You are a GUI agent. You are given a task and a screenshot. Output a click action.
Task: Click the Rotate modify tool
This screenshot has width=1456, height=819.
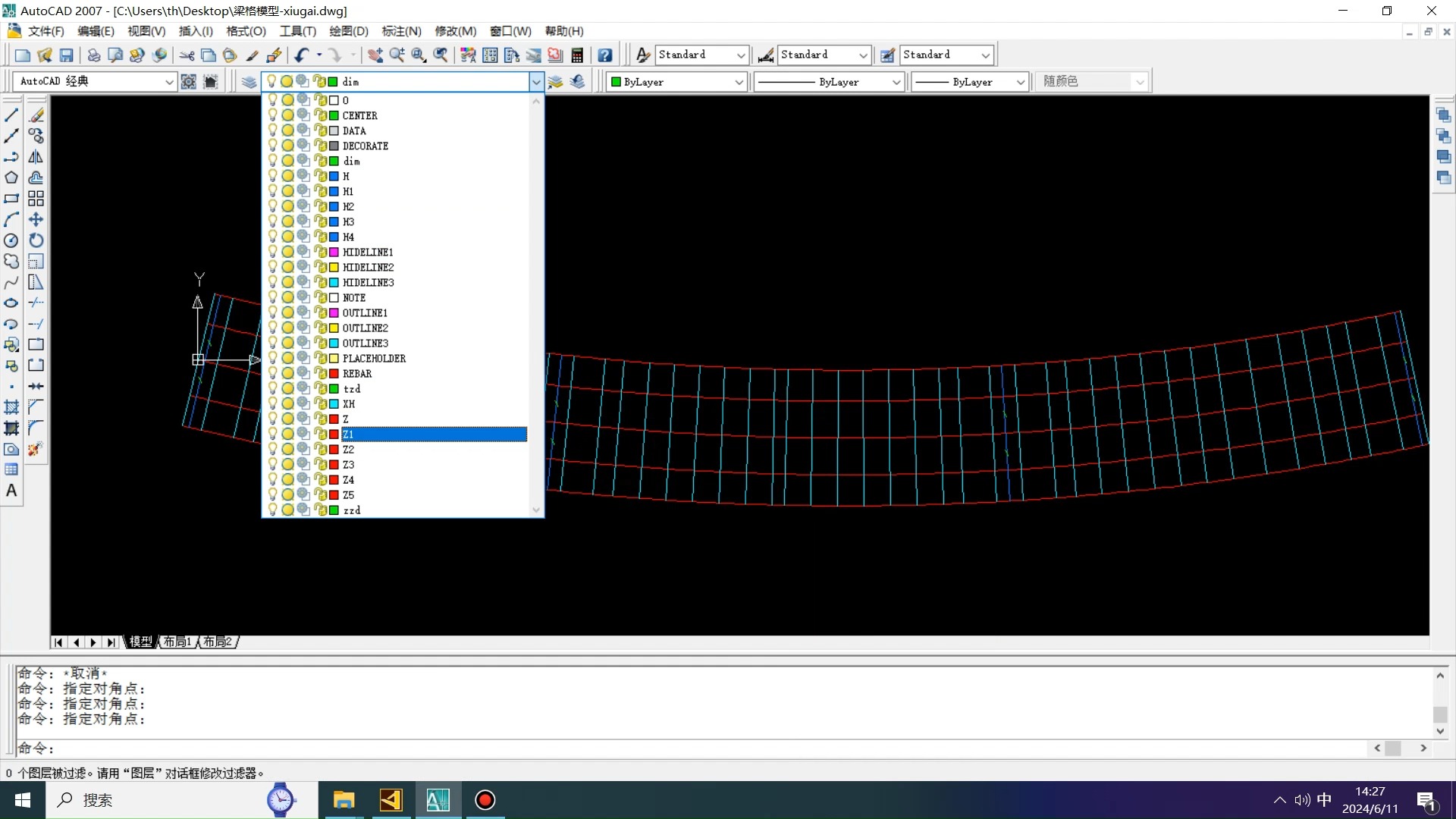point(36,240)
